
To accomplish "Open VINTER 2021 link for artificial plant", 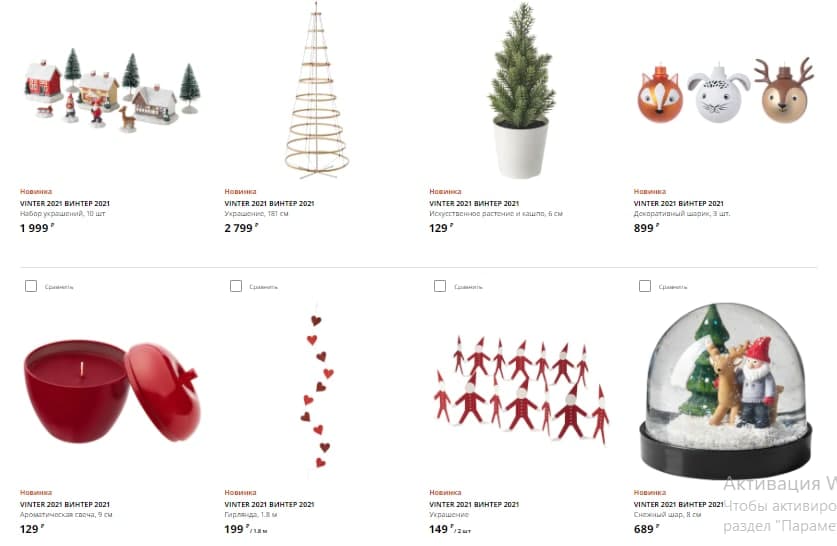I will point(474,203).
